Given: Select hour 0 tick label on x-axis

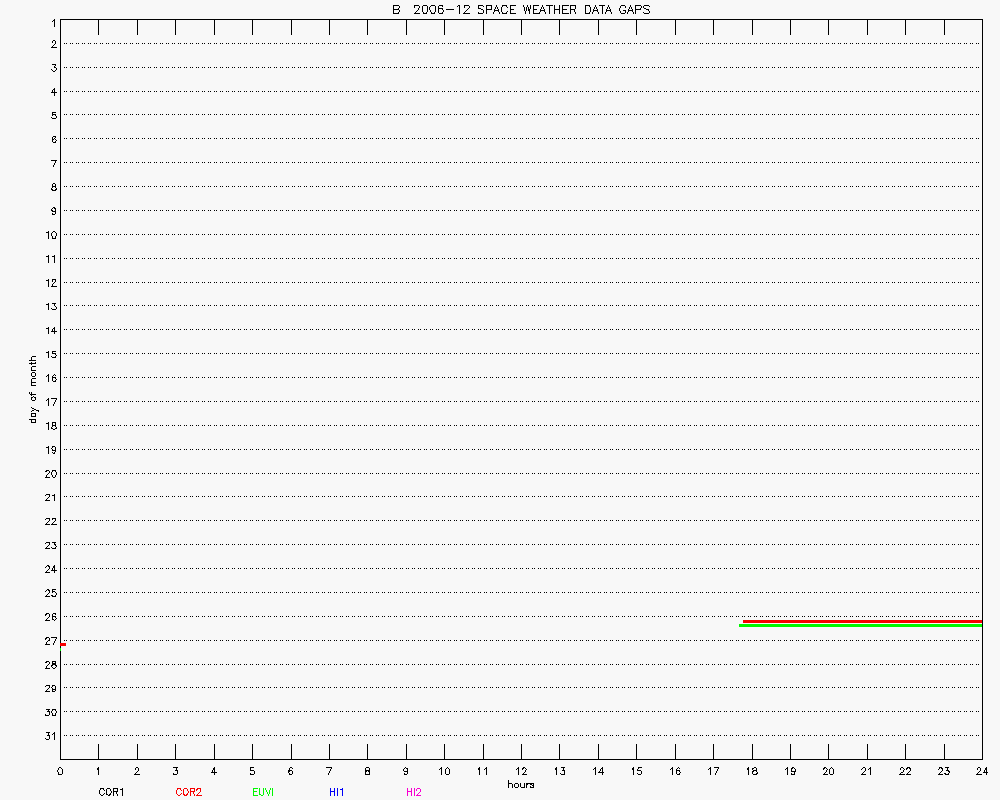Looking at the screenshot, I should (x=60, y=772).
